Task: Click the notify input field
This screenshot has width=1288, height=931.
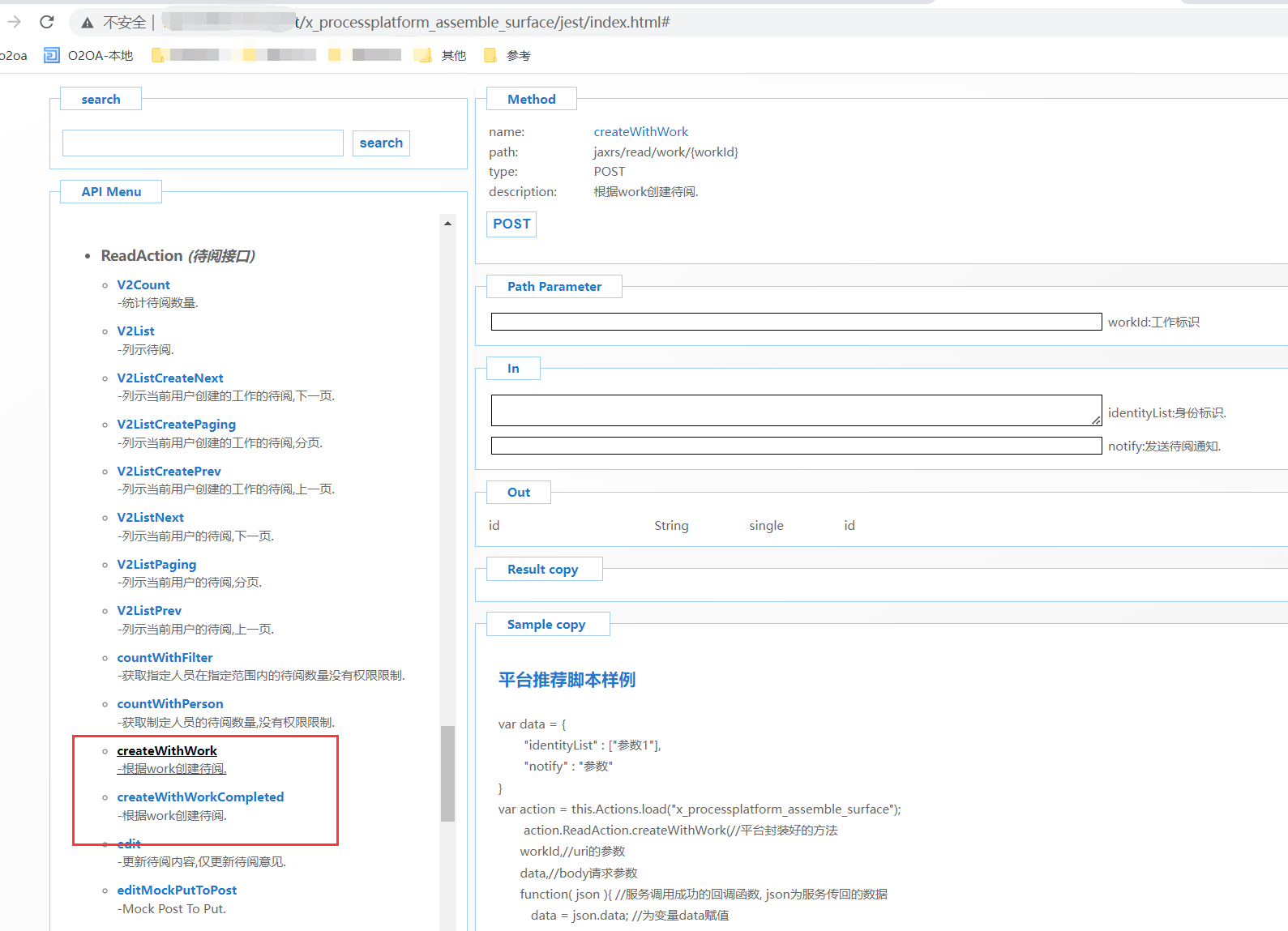Action: coord(795,446)
